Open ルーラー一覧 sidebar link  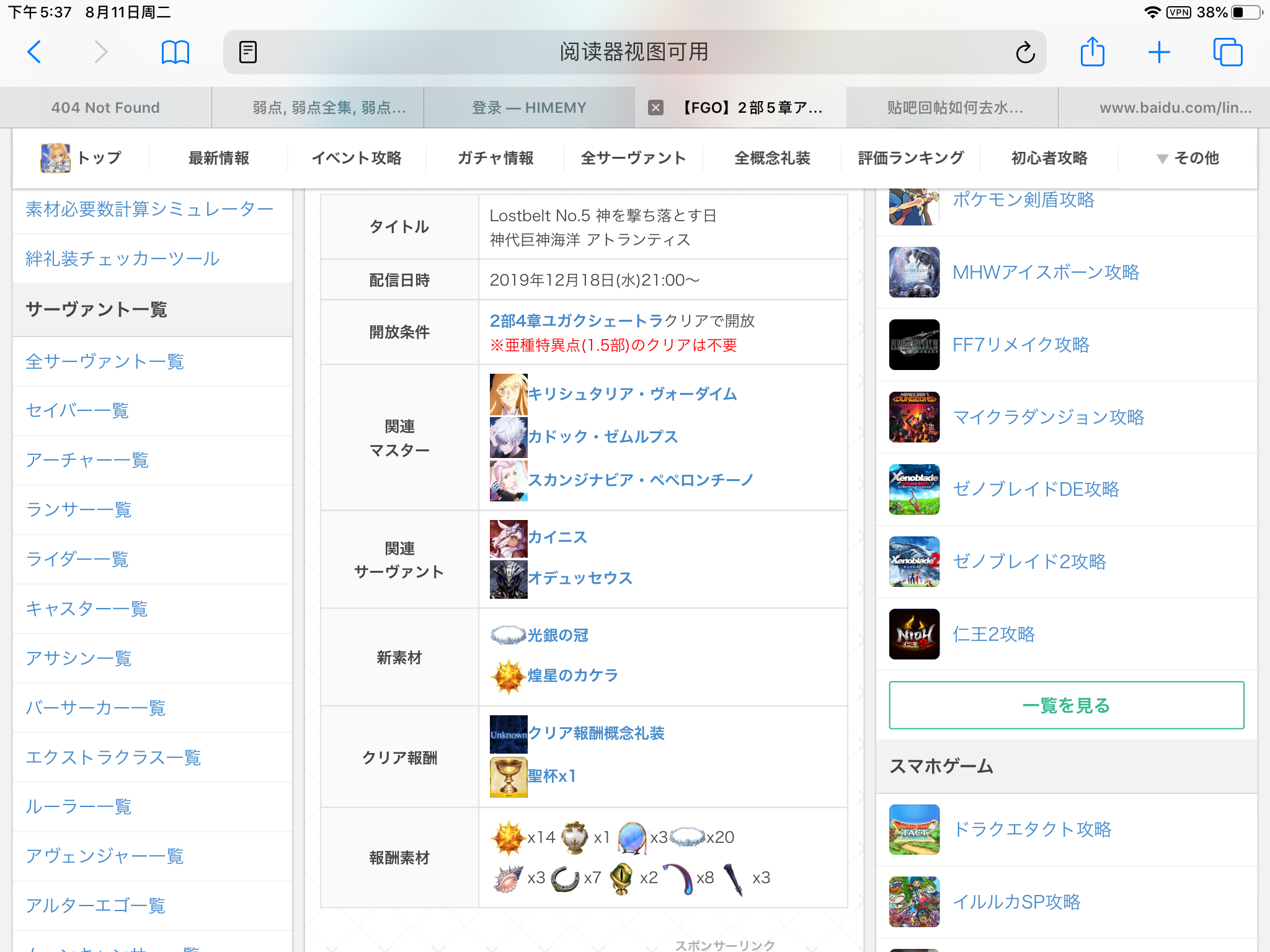tap(79, 806)
